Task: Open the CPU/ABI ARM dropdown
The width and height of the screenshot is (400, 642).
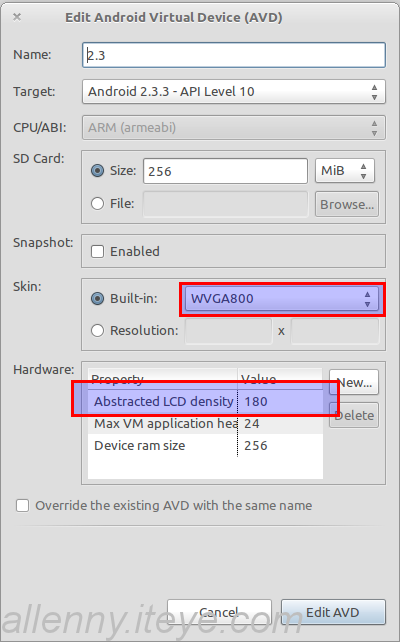Action: click(x=234, y=128)
